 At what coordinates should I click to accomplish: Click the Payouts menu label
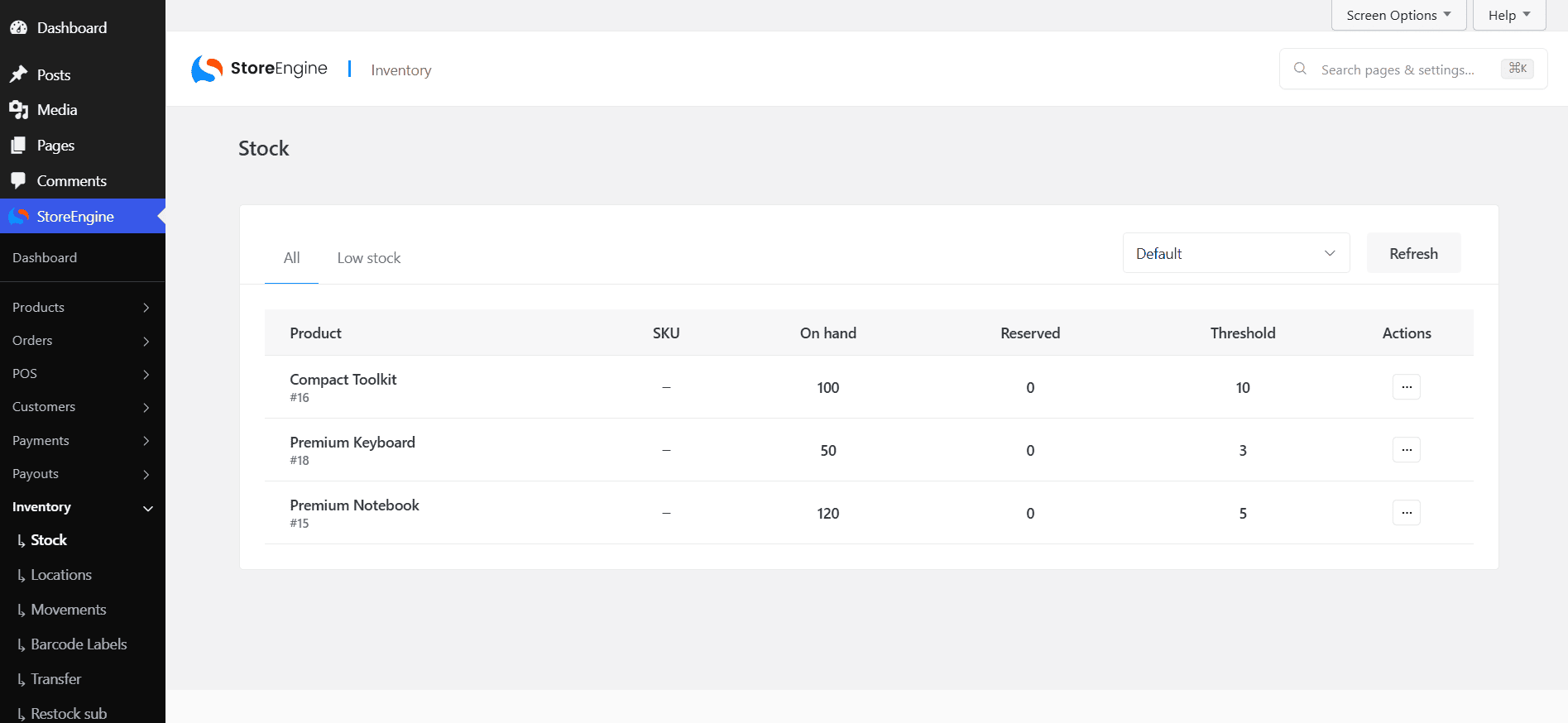(36, 474)
